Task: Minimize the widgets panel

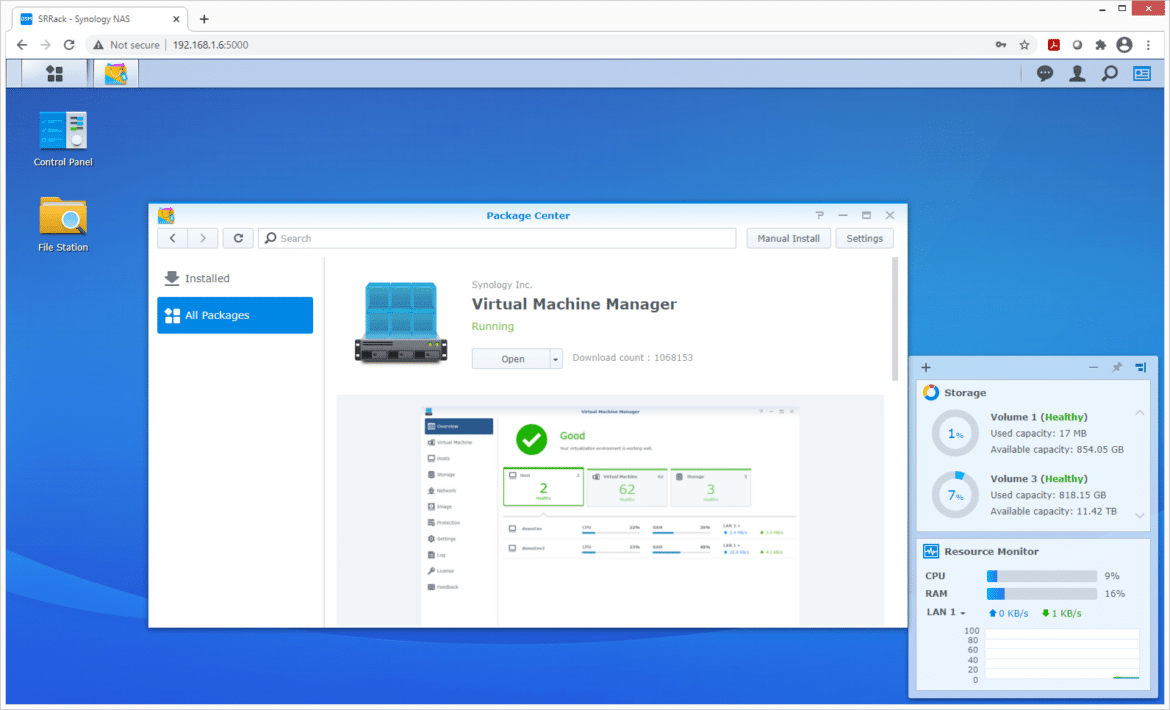Action: click(x=1093, y=367)
